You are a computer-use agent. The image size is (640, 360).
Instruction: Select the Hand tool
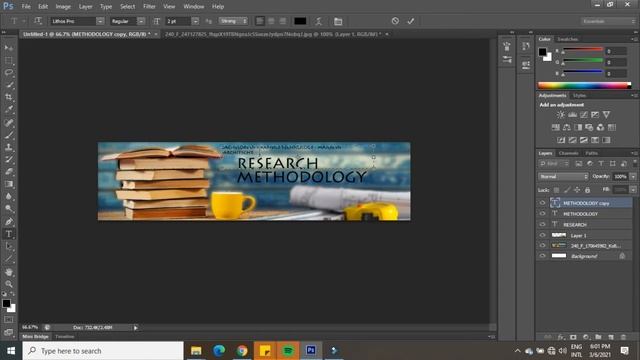(x=9, y=272)
